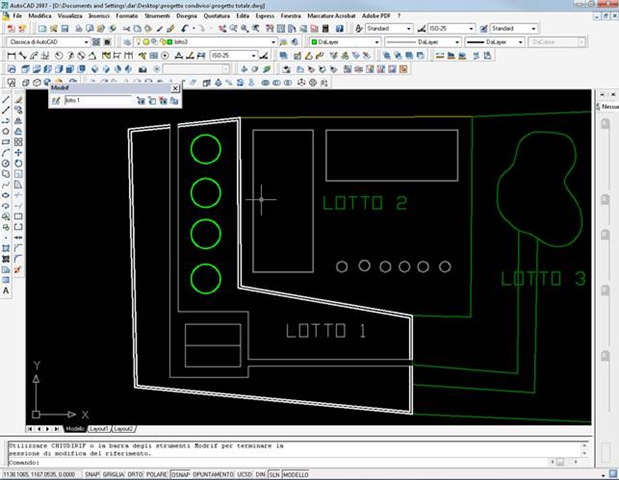Select the Multiline Text tool
This screenshot has width=619, height=480.
[x=6, y=291]
